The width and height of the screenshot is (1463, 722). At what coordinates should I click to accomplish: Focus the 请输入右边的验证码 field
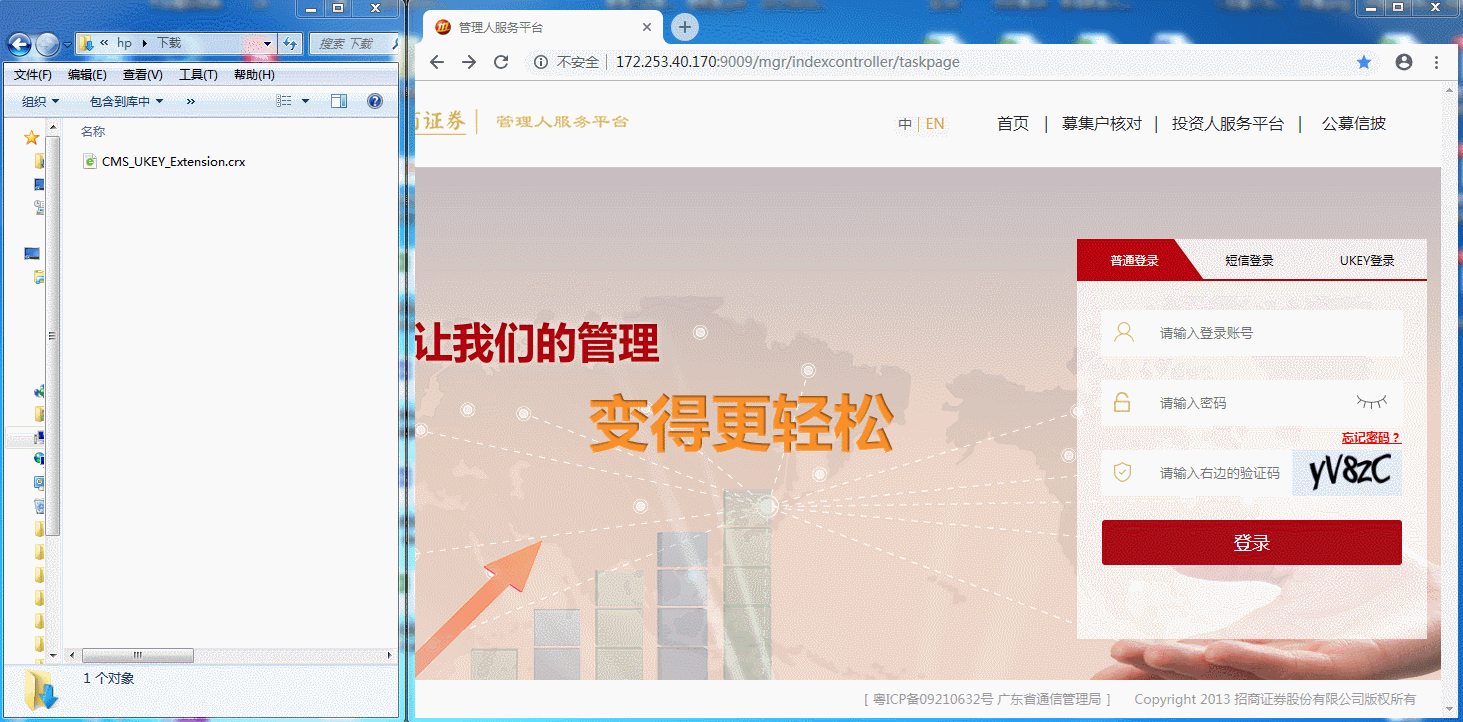coord(1196,473)
